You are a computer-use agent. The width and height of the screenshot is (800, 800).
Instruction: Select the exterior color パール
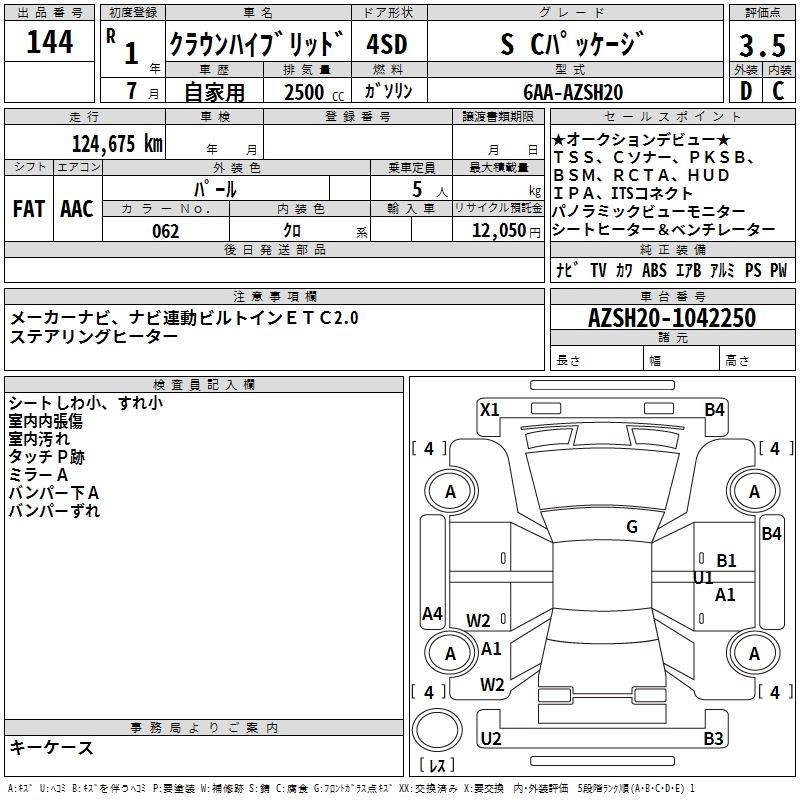pos(215,189)
